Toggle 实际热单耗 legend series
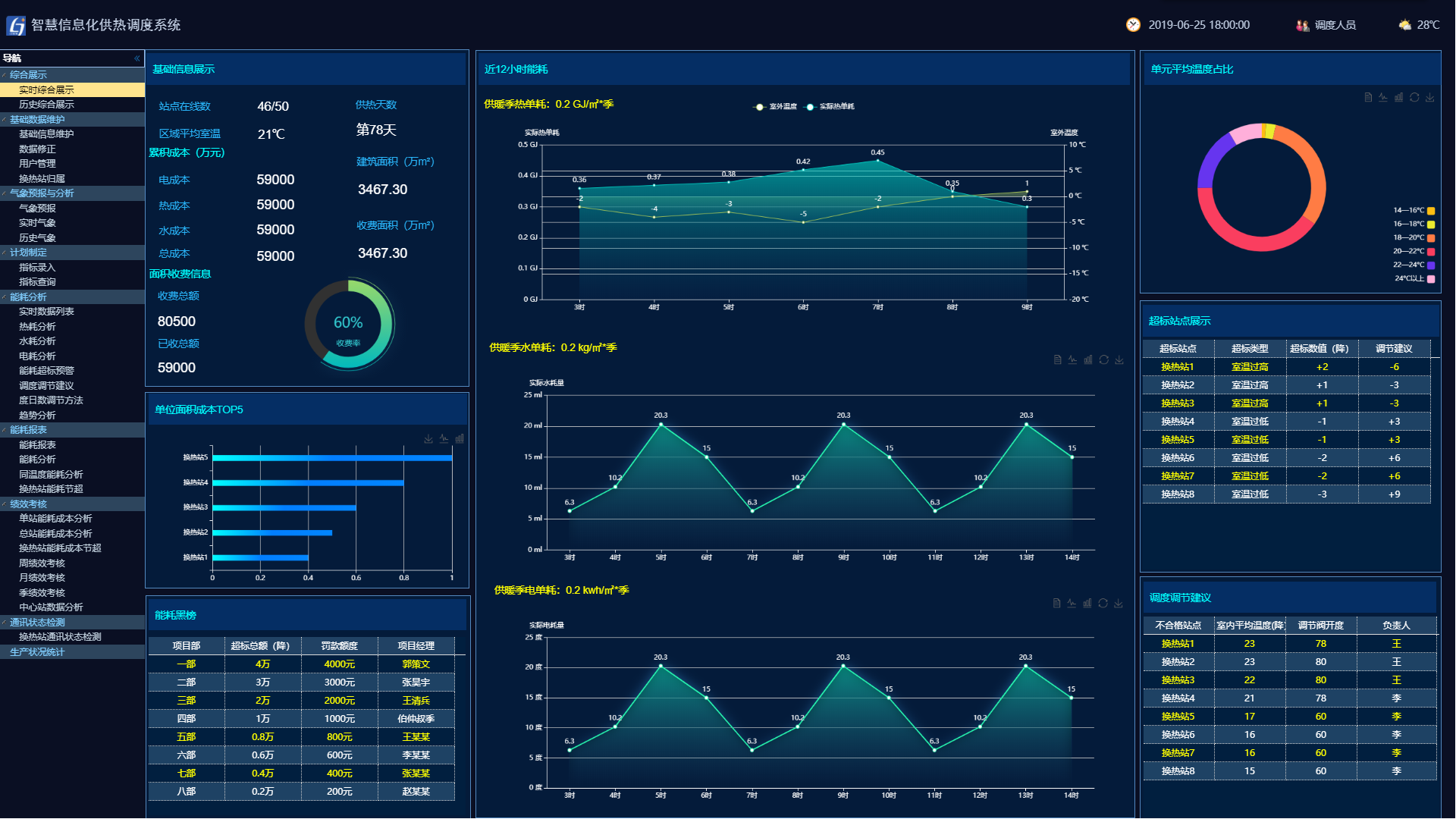Viewport: 1456px width, 819px height. 830,107
